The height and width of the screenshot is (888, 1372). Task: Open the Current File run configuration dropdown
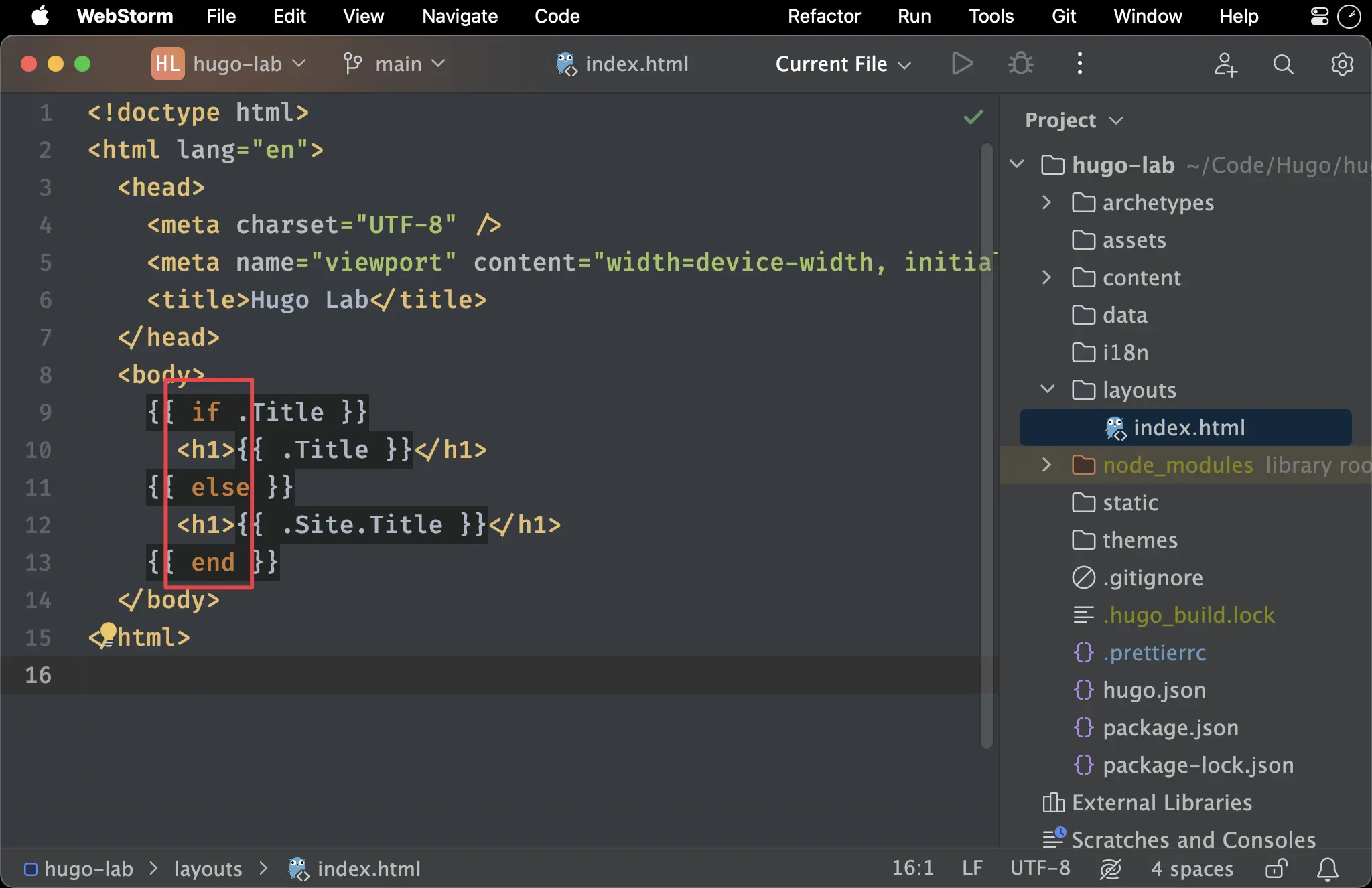843,64
